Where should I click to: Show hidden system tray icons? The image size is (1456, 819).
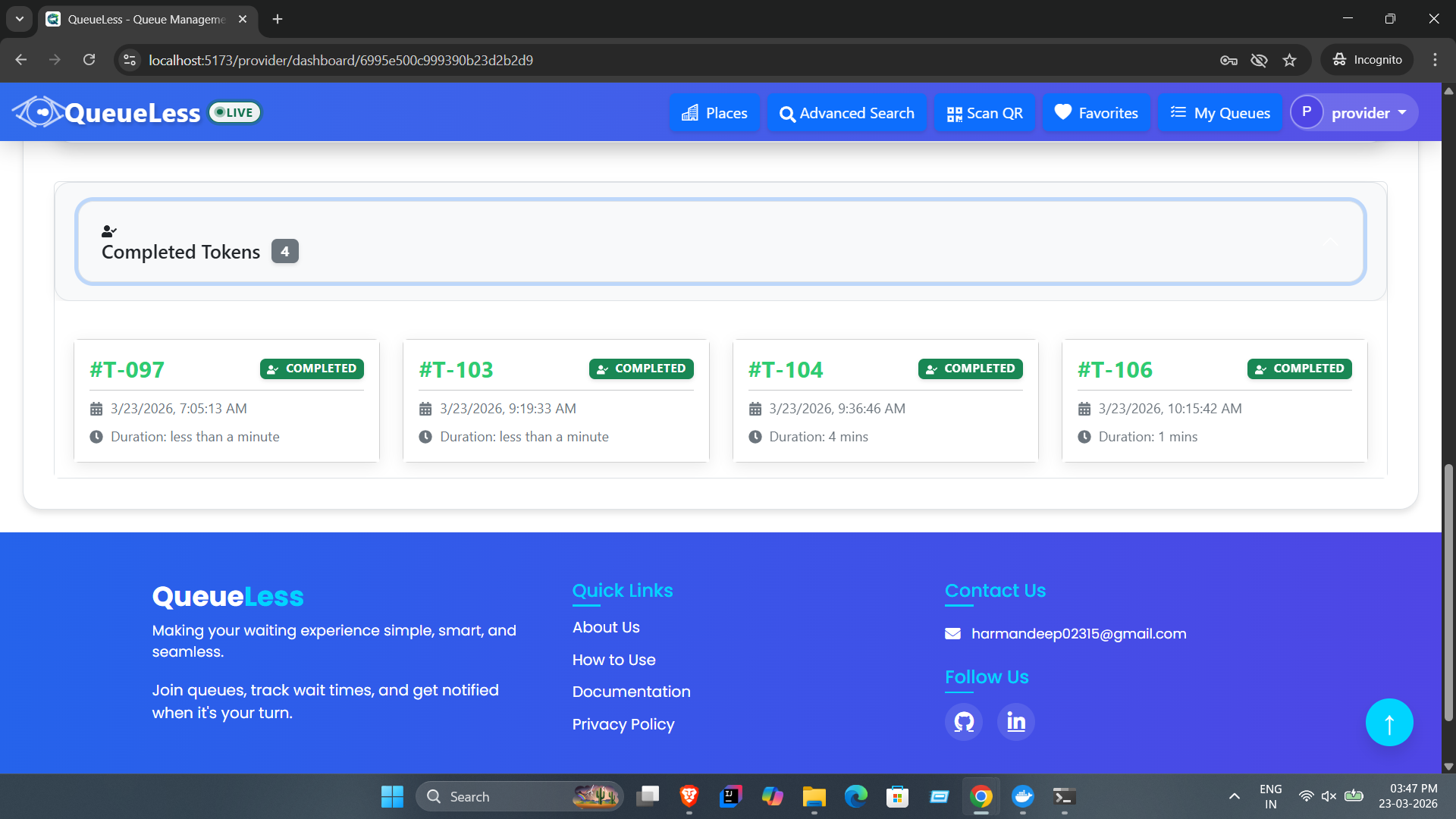pos(1235,796)
